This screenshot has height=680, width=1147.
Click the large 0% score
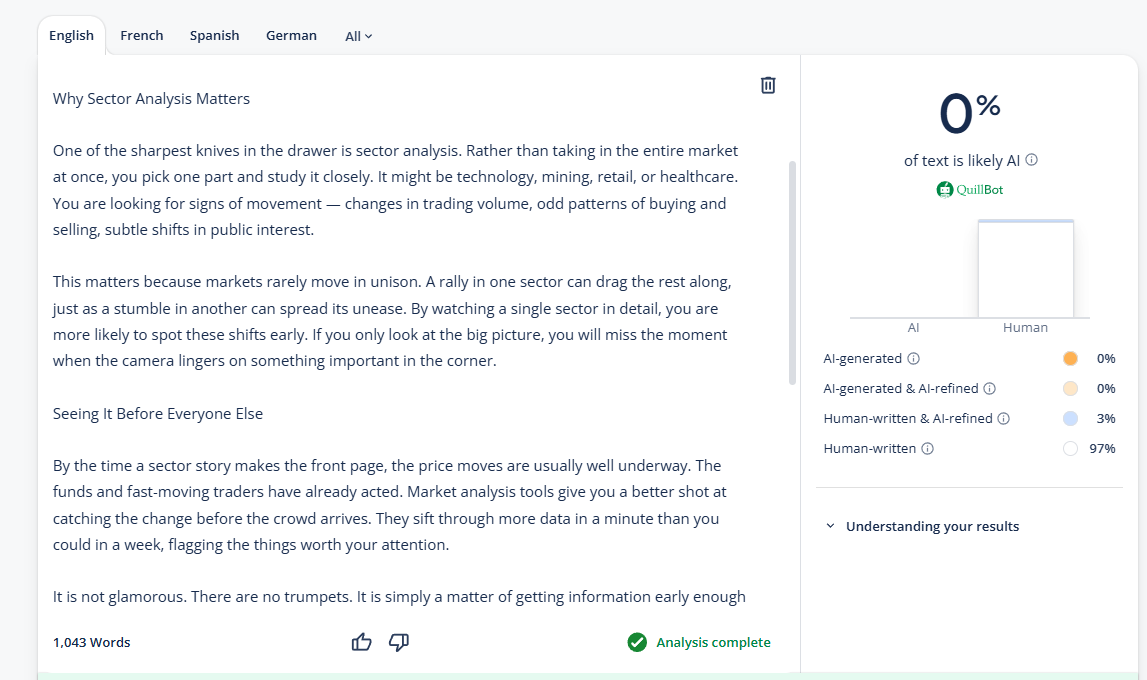pos(969,113)
